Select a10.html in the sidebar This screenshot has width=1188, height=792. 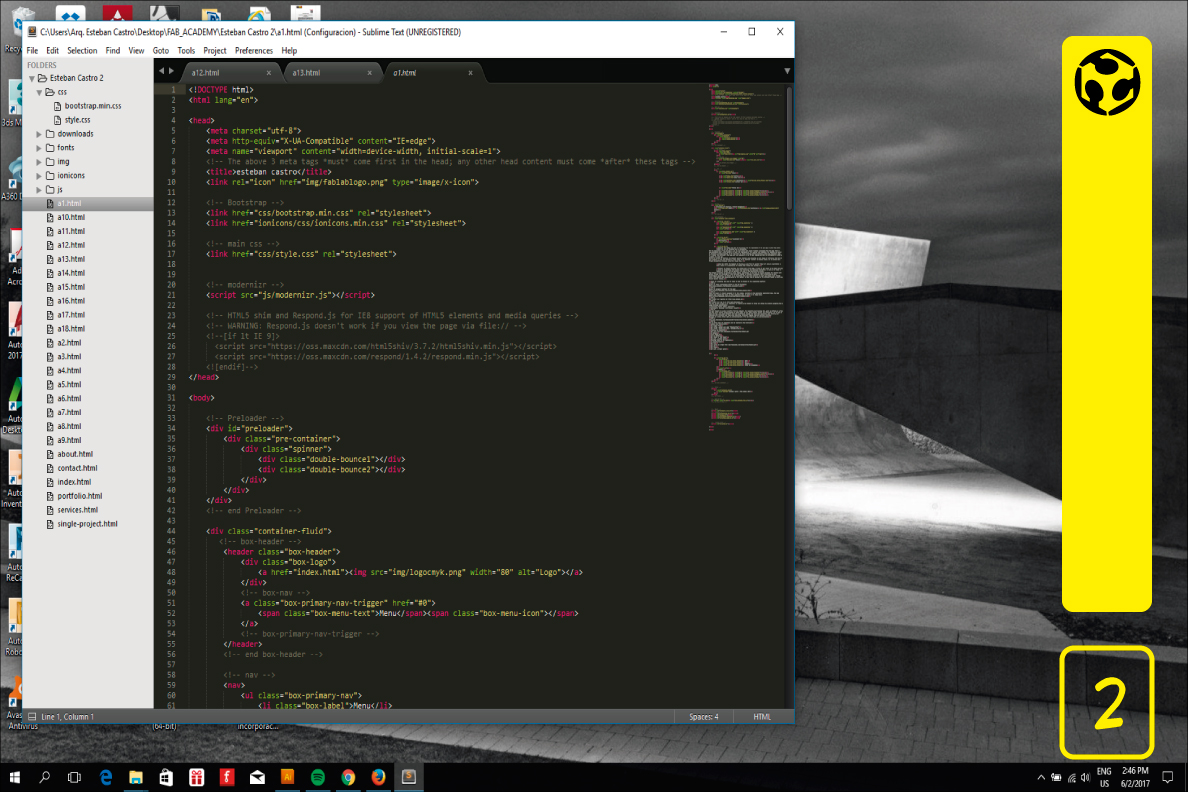pyautogui.click(x=70, y=218)
